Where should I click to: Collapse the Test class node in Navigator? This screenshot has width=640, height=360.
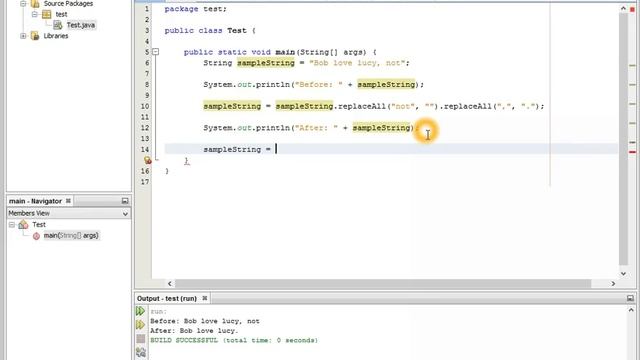point(12,225)
